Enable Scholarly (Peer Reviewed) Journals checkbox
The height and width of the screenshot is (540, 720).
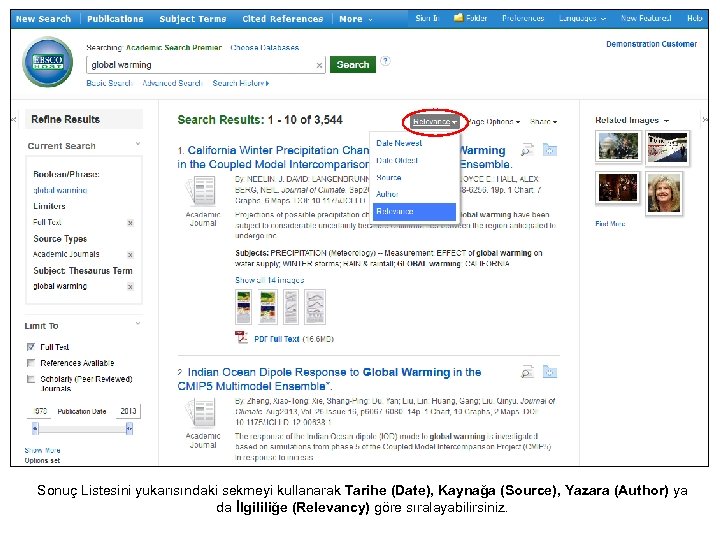click(x=31, y=379)
